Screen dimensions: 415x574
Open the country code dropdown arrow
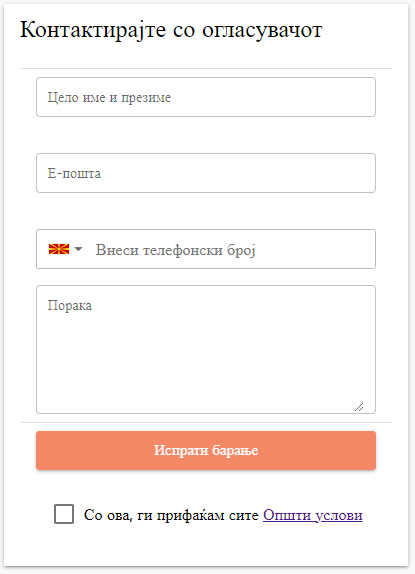(x=78, y=249)
